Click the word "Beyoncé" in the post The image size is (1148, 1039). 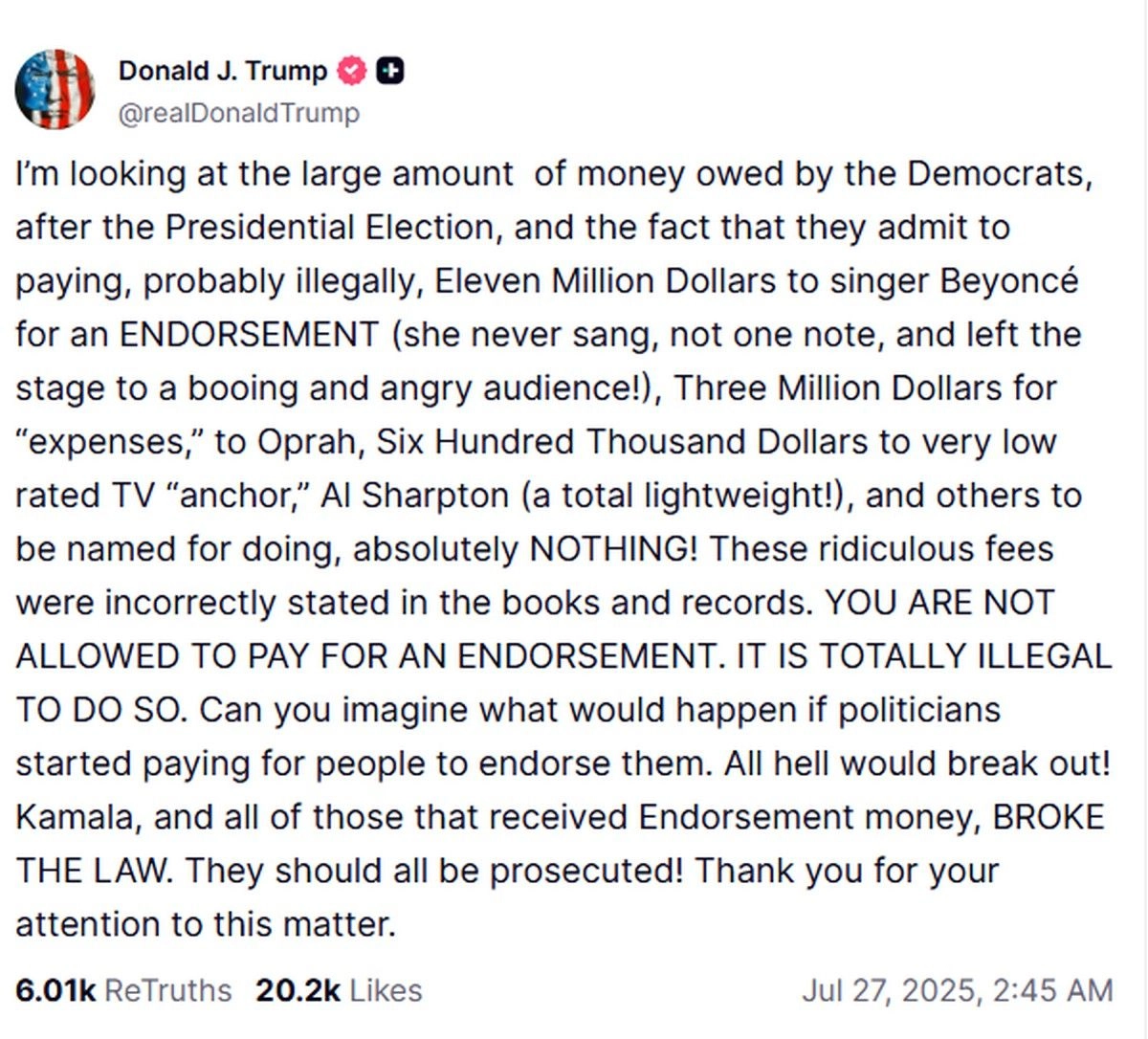[x=1008, y=281]
